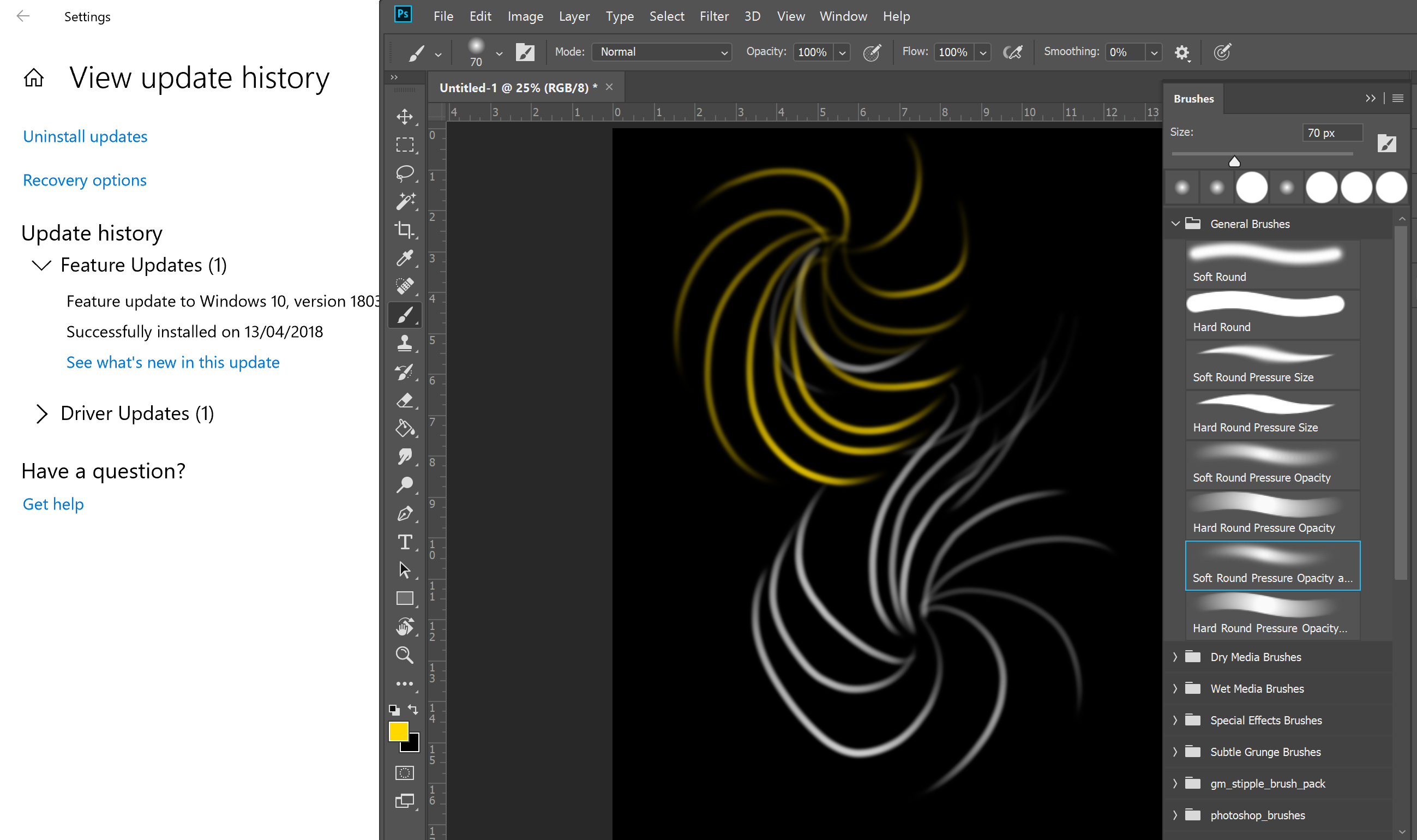This screenshot has height=840, width=1417.
Task: Expand the Wet Media Brushes folder
Action: 1175,688
